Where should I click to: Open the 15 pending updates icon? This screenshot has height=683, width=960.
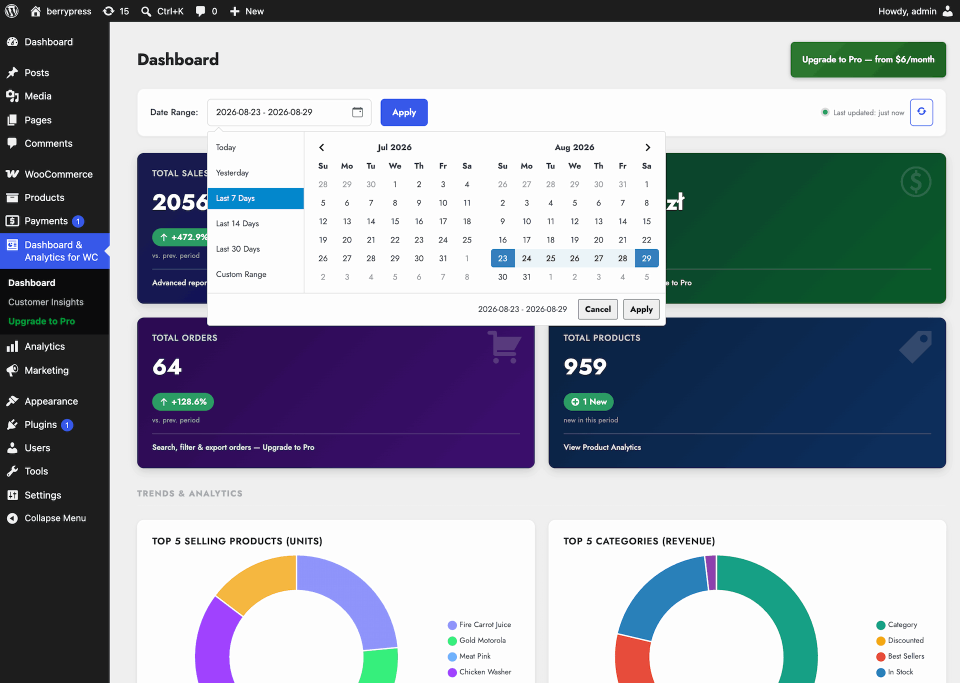(108, 11)
